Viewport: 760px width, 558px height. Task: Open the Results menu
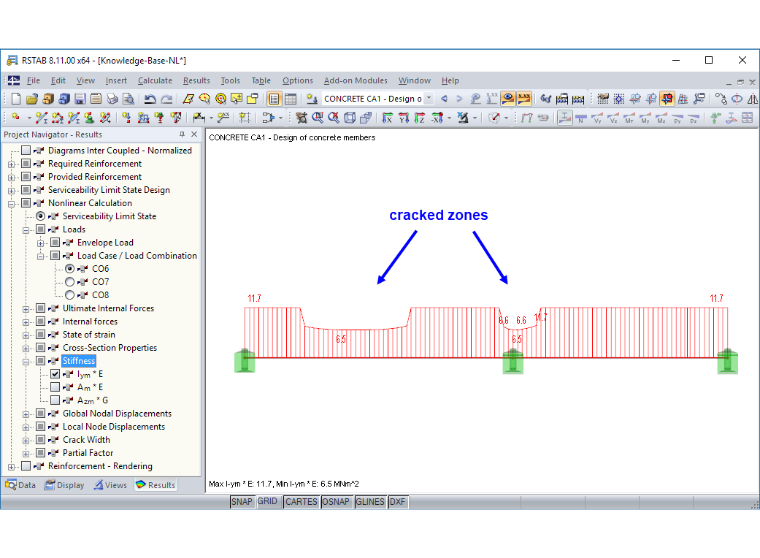click(x=196, y=80)
